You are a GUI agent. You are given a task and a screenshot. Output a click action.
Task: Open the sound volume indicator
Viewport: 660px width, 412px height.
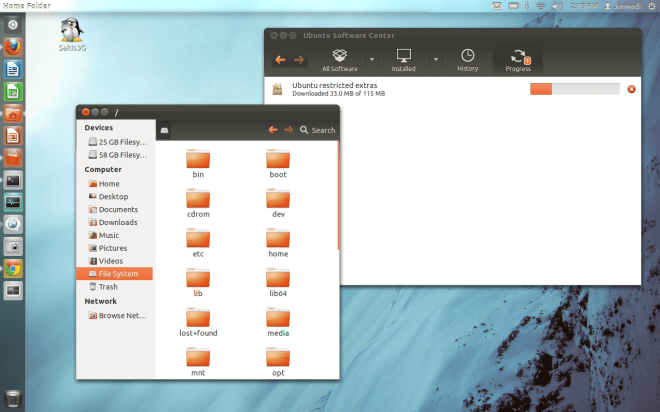pyautogui.click(x=557, y=6)
